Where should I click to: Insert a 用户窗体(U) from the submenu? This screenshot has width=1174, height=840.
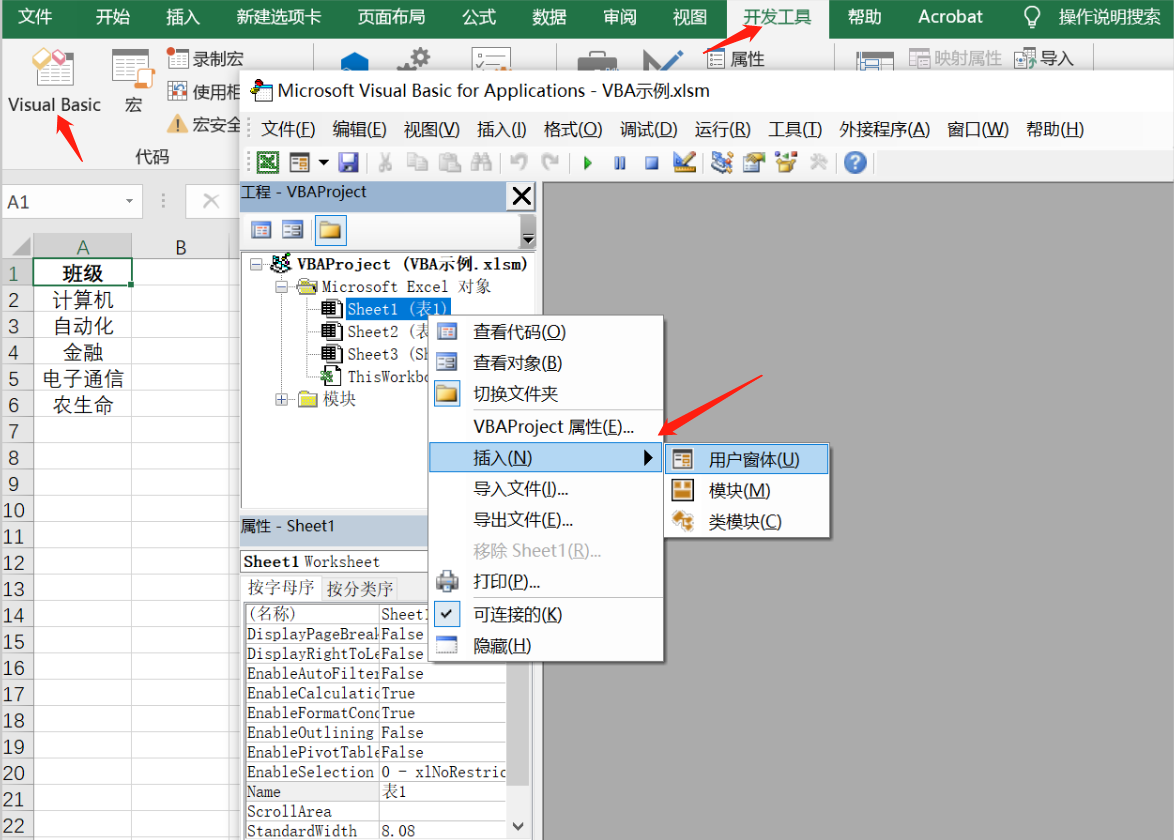(x=752, y=458)
